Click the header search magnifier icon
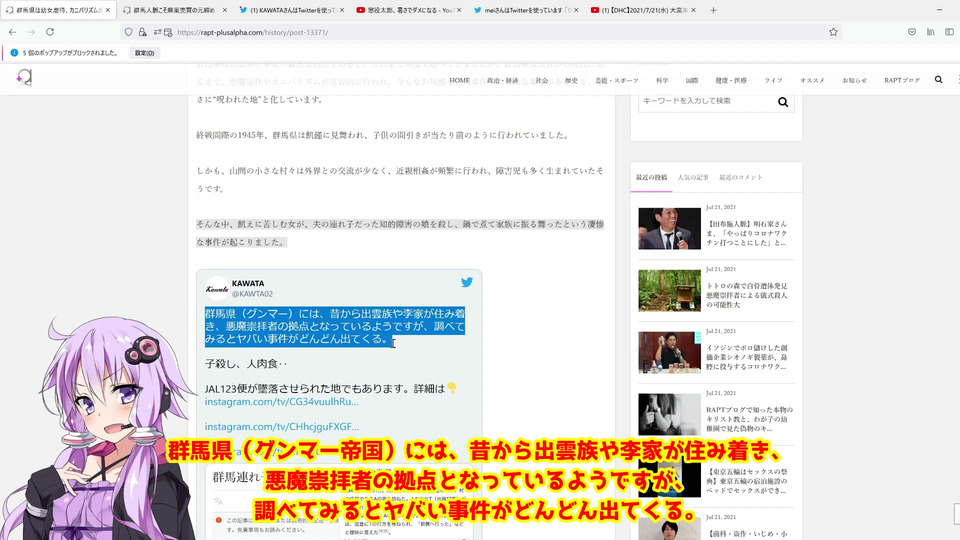The width and height of the screenshot is (960, 540). click(x=939, y=80)
